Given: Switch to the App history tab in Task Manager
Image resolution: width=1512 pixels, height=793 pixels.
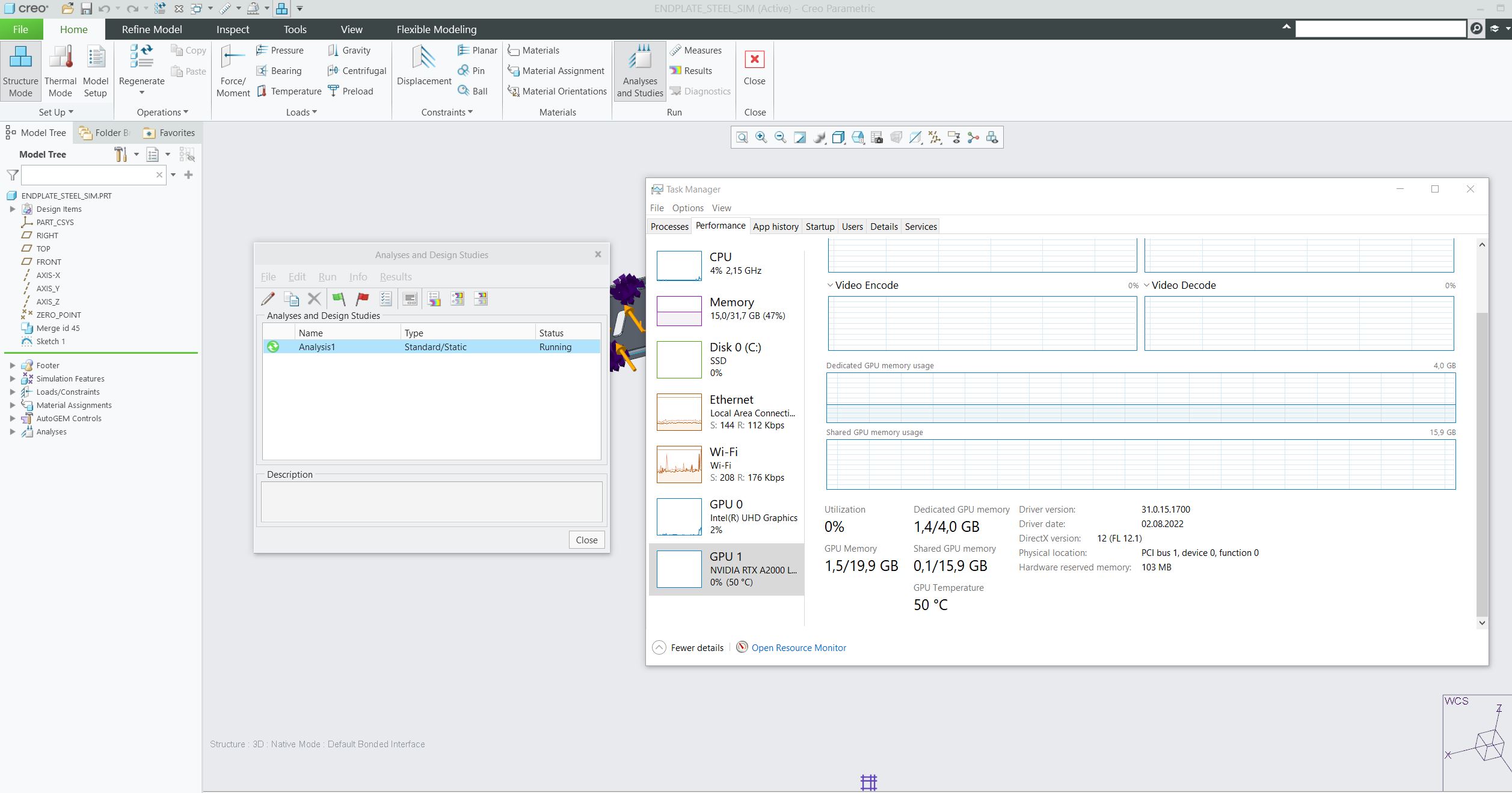Looking at the screenshot, I should pos(775,226).
